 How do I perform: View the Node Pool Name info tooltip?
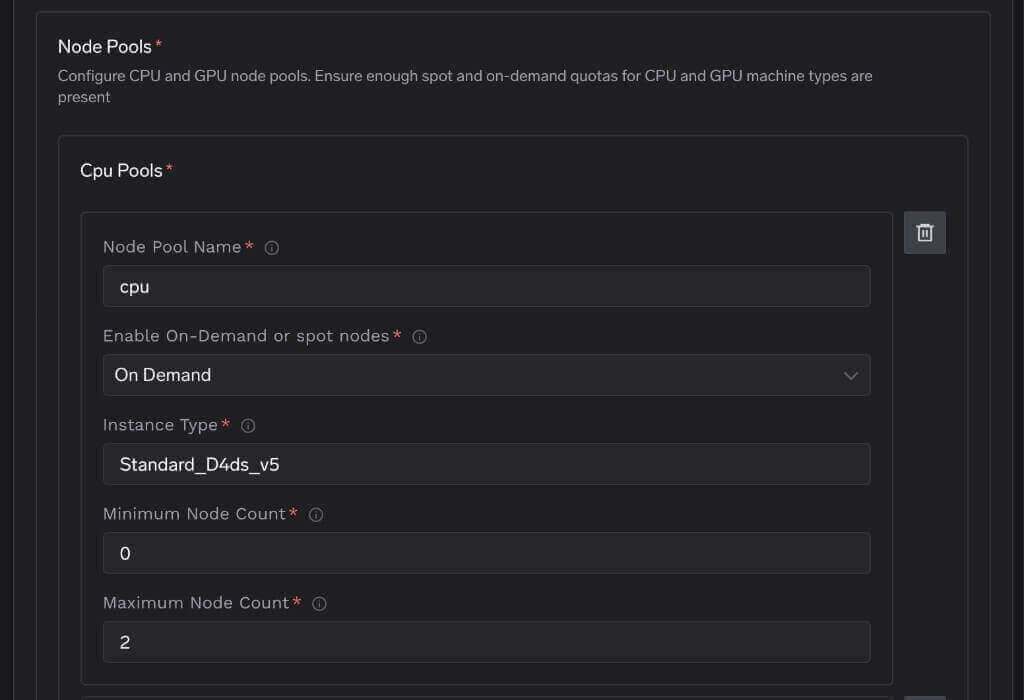tap(271, 247)
